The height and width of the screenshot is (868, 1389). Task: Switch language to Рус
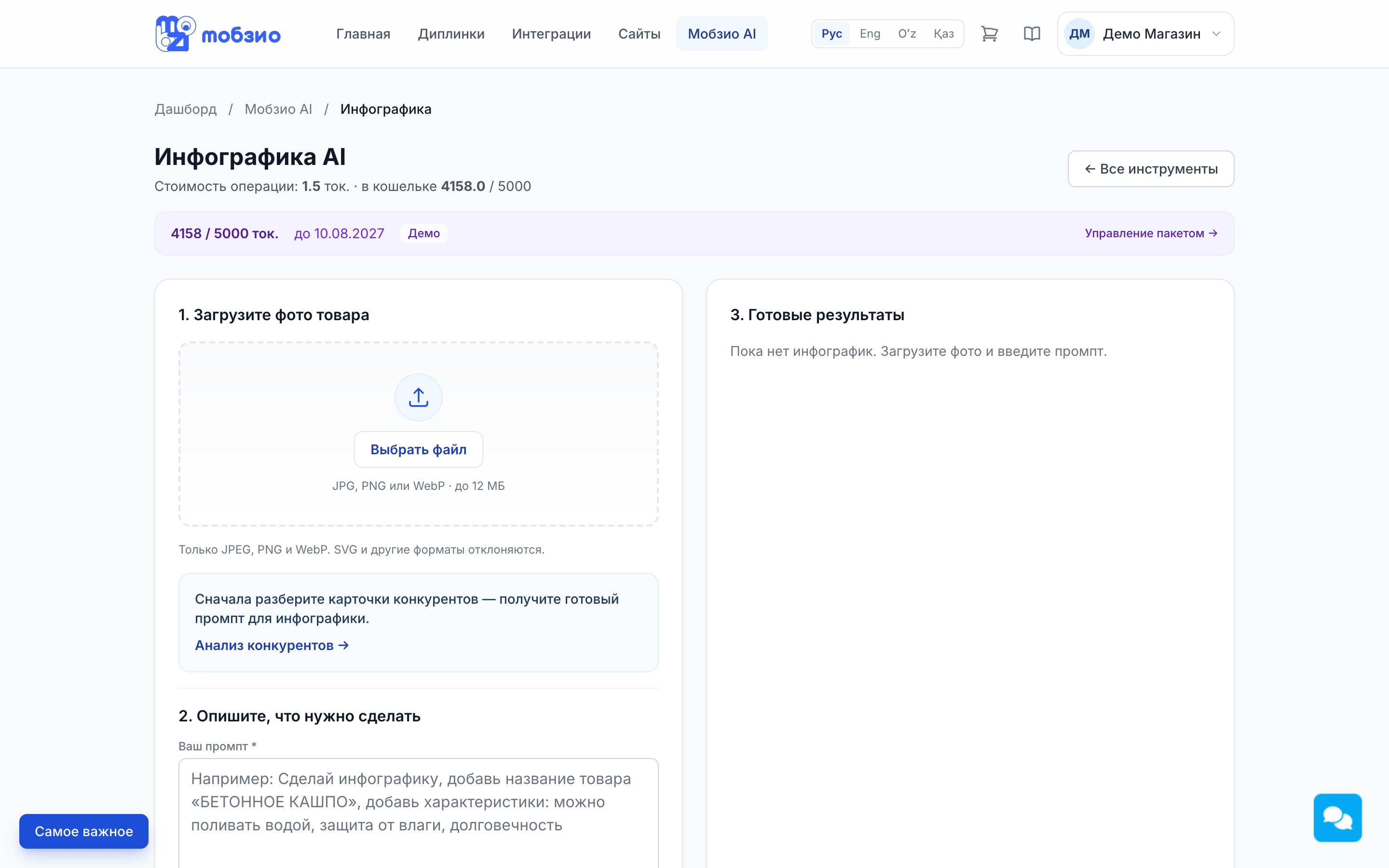point(831,34)
